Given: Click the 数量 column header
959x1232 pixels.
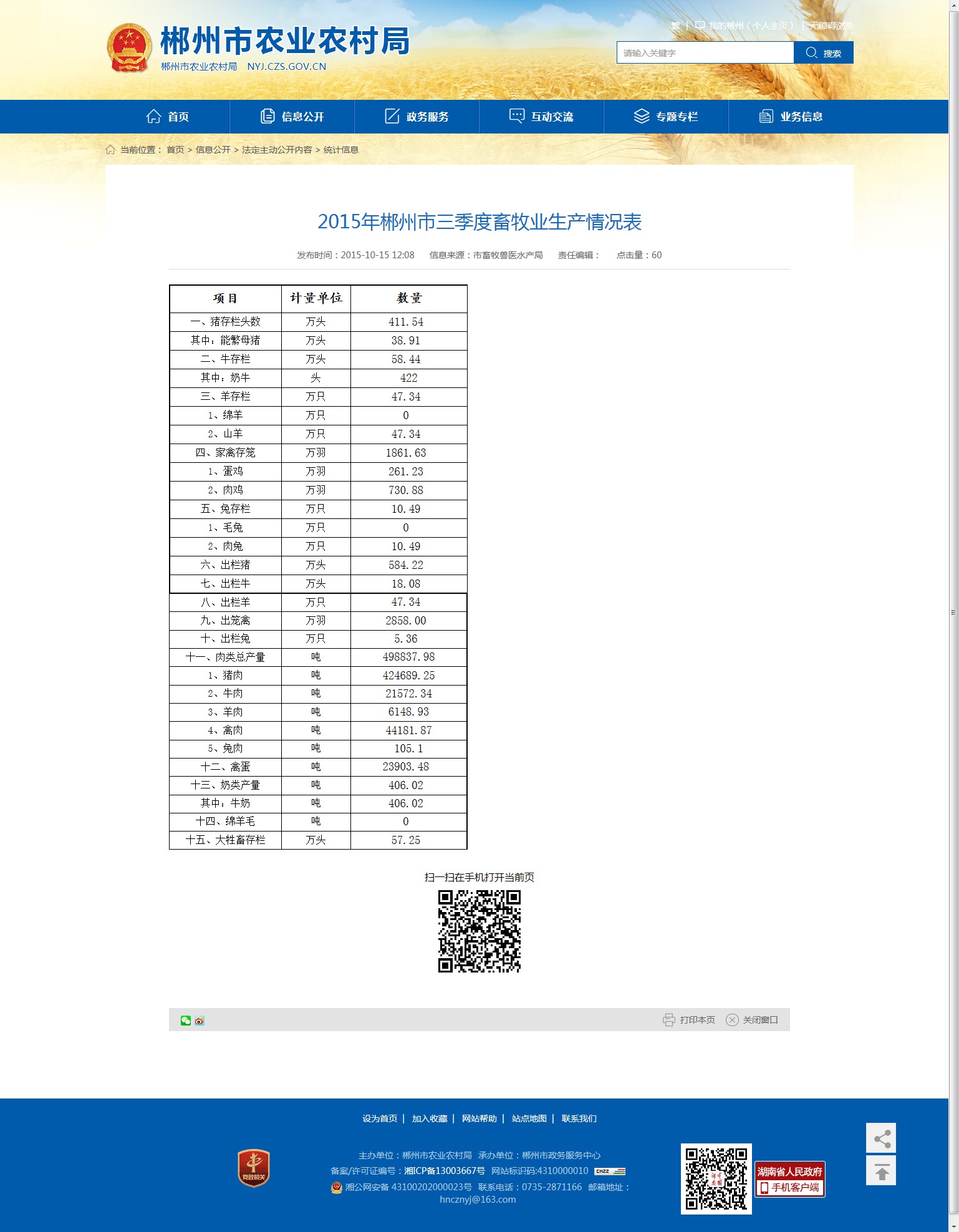Looking at the screenshot, I should pos(408,299).
